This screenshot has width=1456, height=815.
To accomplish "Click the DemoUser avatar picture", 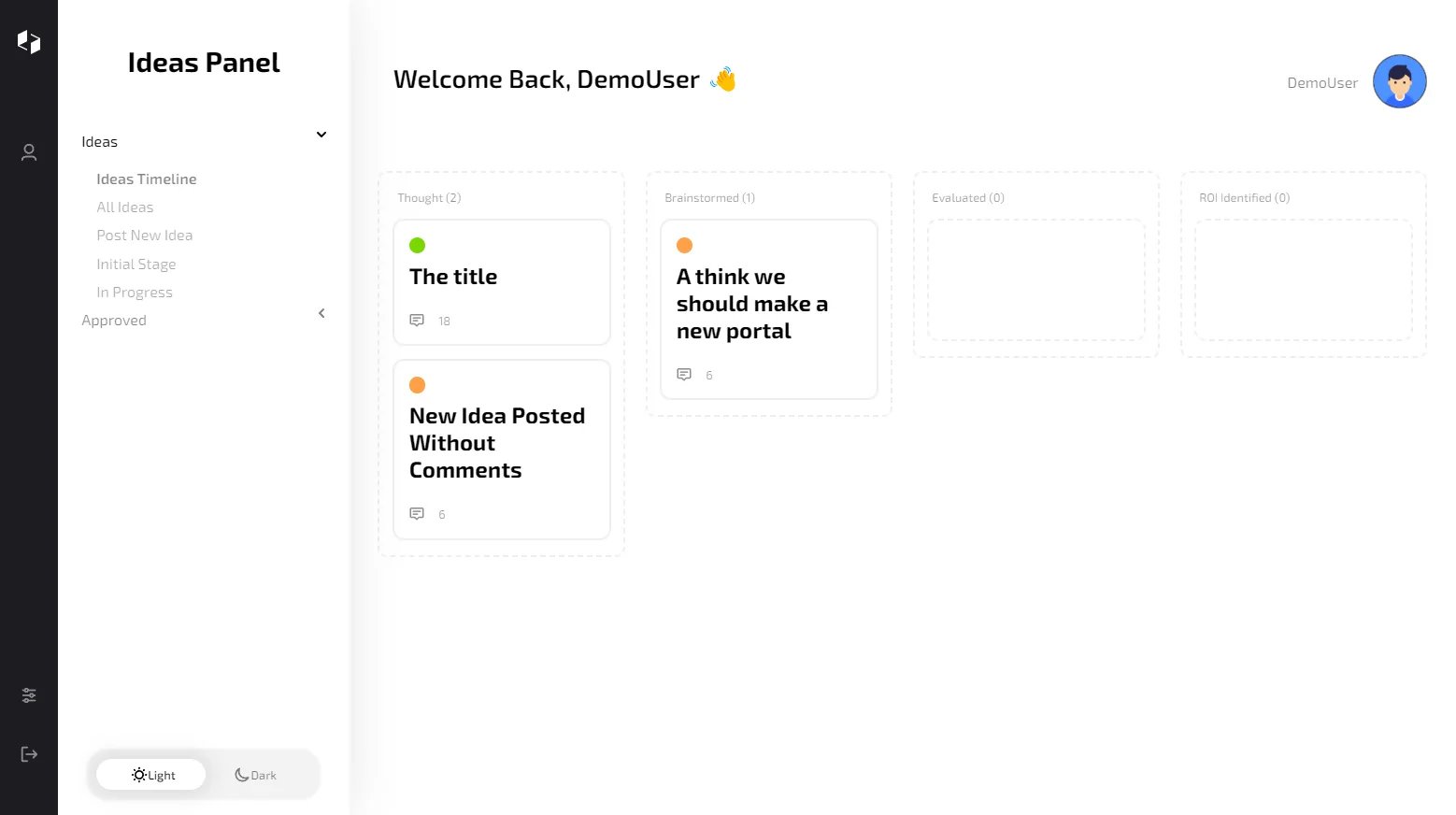I will pos(1399,81).
